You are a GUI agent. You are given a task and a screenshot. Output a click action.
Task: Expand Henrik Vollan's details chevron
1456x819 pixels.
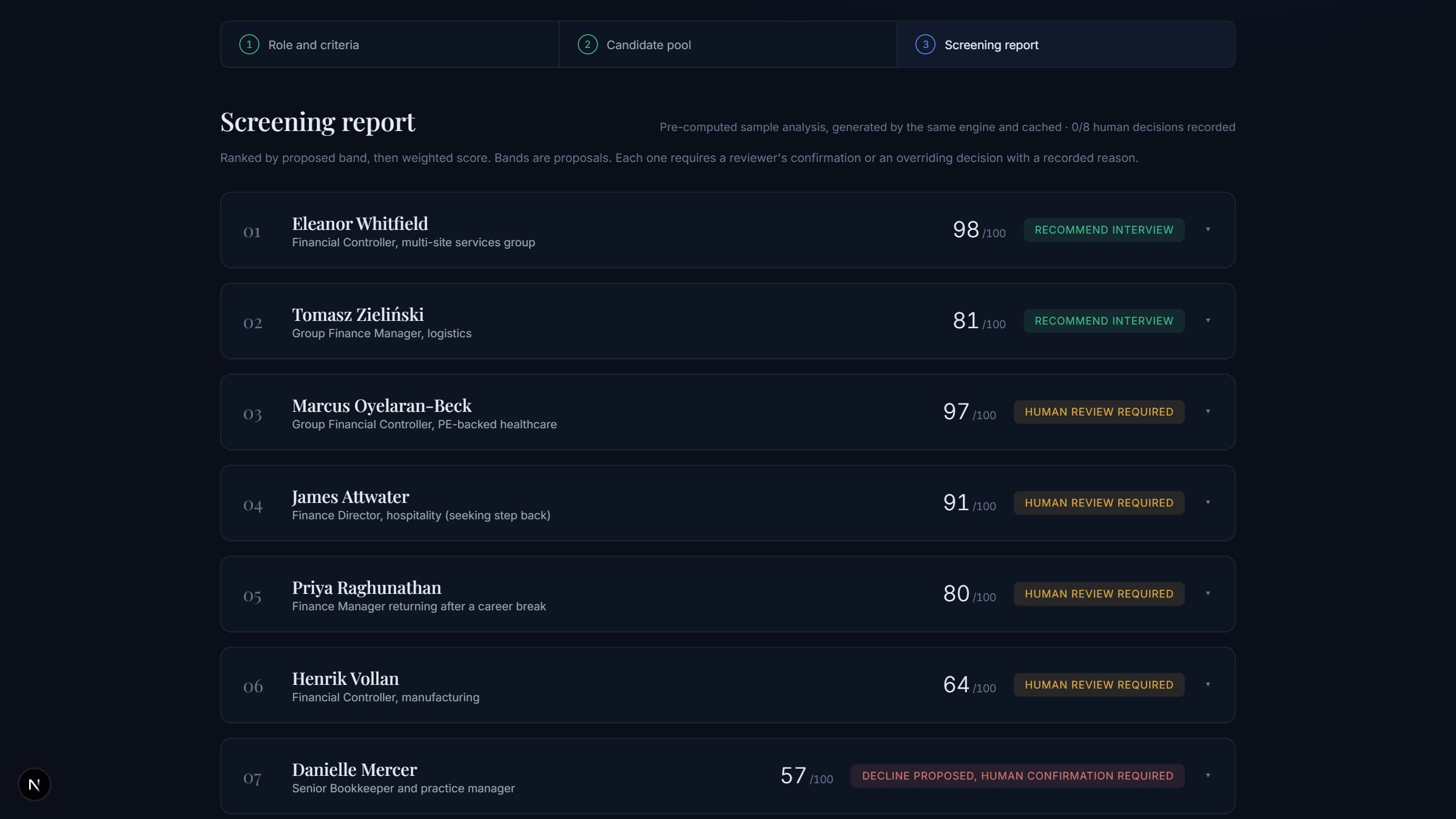pos(1208,684)
